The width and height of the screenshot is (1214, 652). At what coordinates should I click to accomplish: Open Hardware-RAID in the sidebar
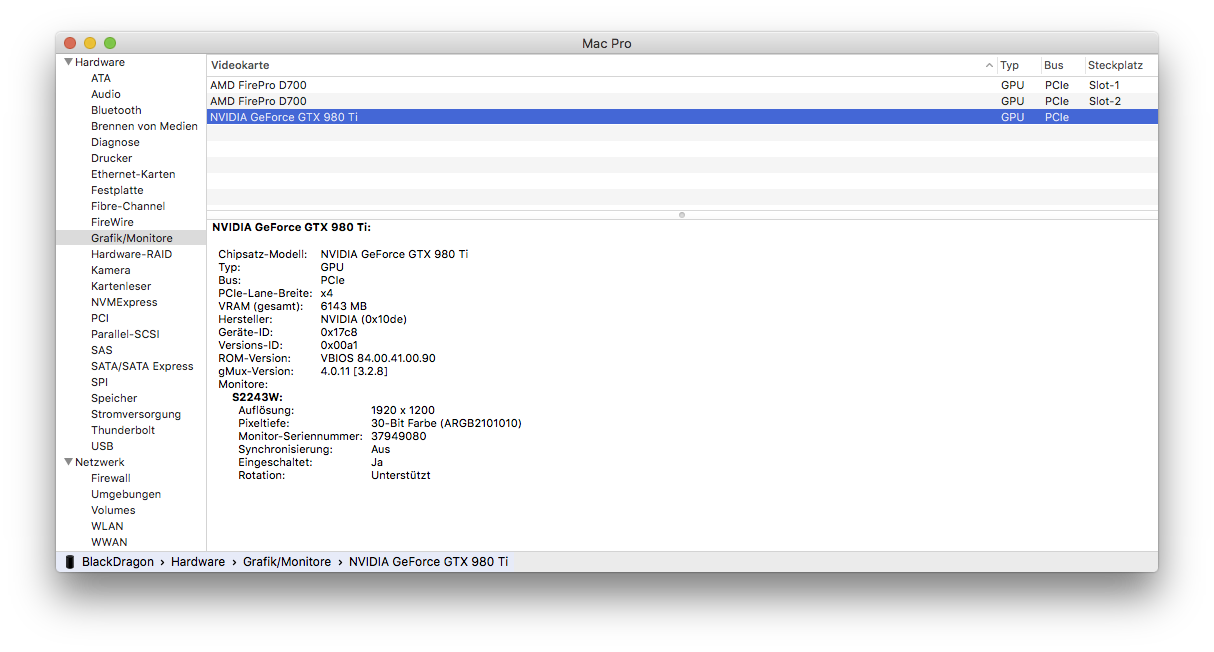(131, 254)
